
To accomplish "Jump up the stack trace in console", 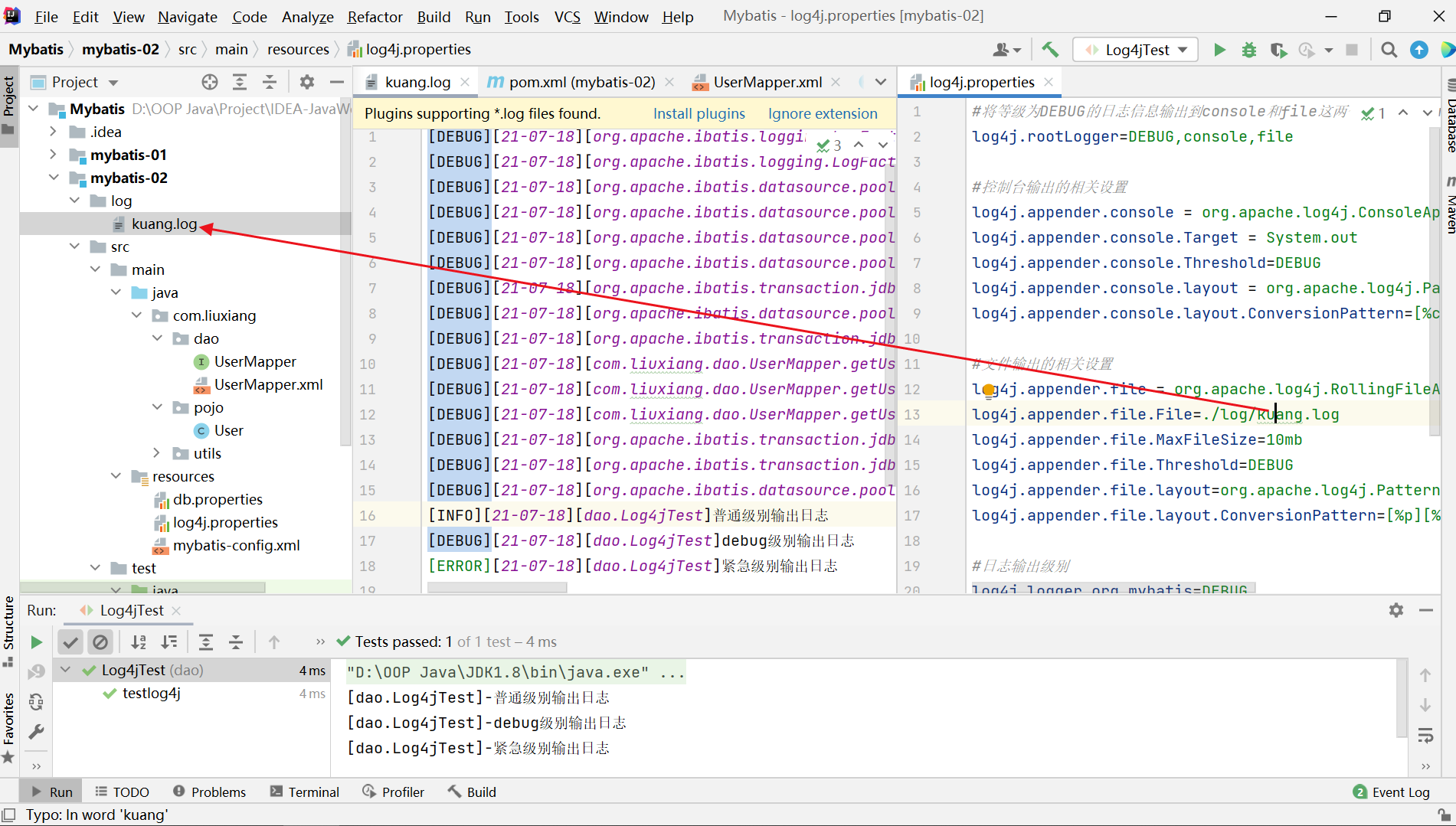I will click(x=1425, y=675).
